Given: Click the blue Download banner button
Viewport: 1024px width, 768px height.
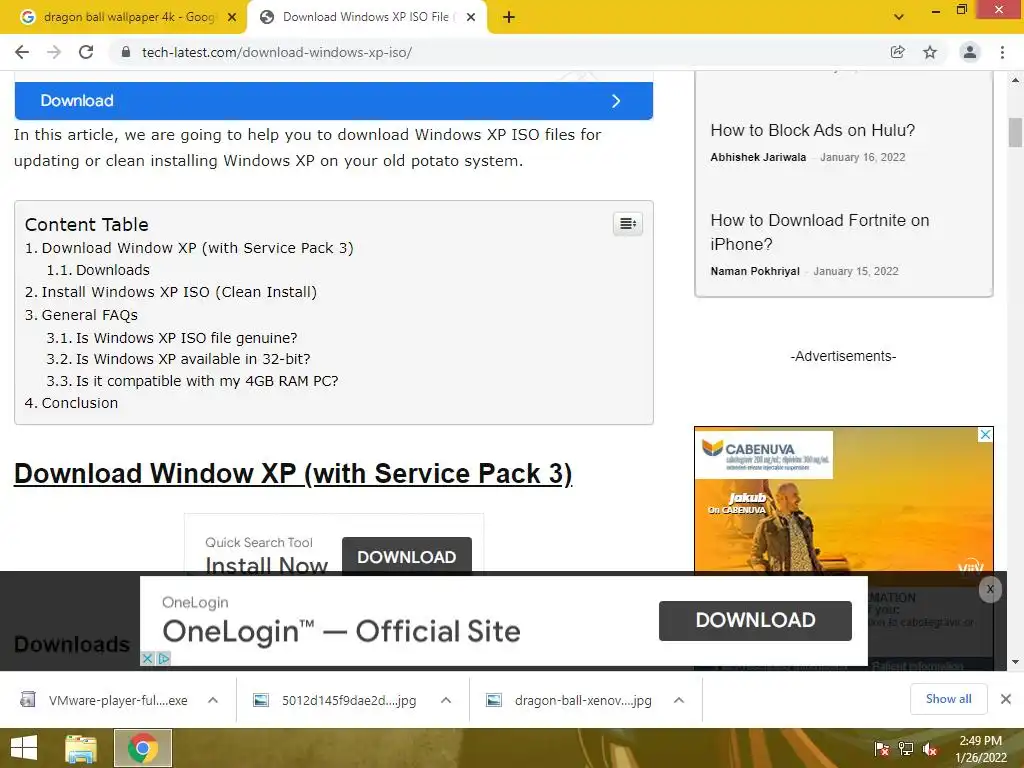Looking at the screenshot, I should [x=334, y=101].
